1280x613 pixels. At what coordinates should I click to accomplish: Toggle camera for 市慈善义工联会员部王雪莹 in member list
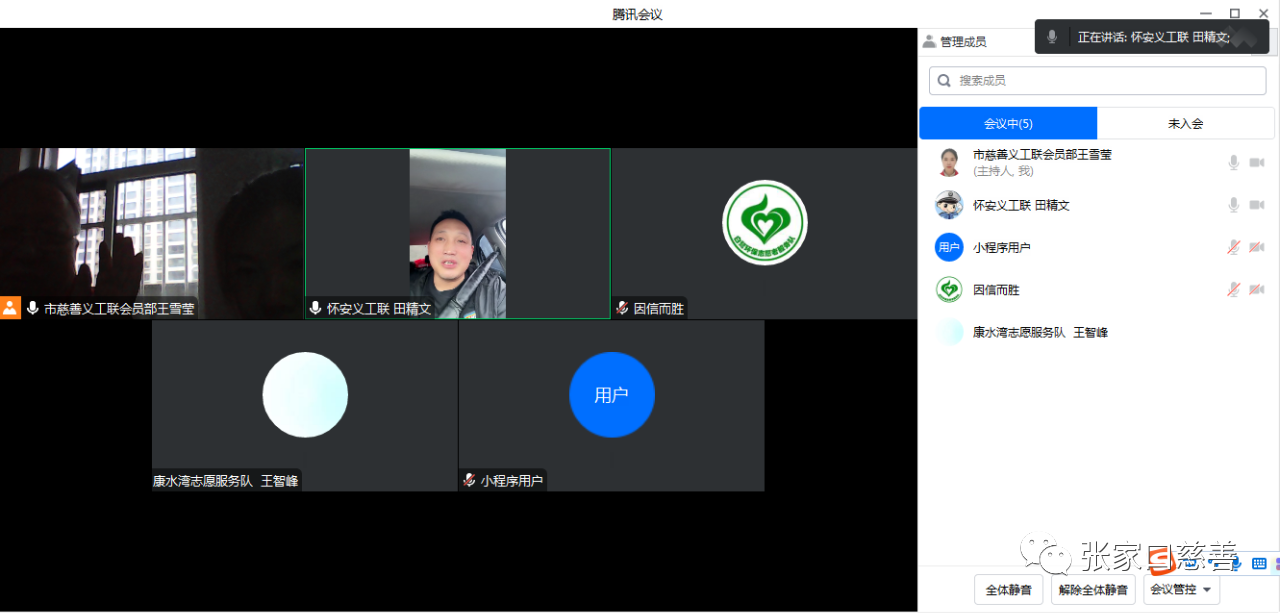tap(1257, 163)
